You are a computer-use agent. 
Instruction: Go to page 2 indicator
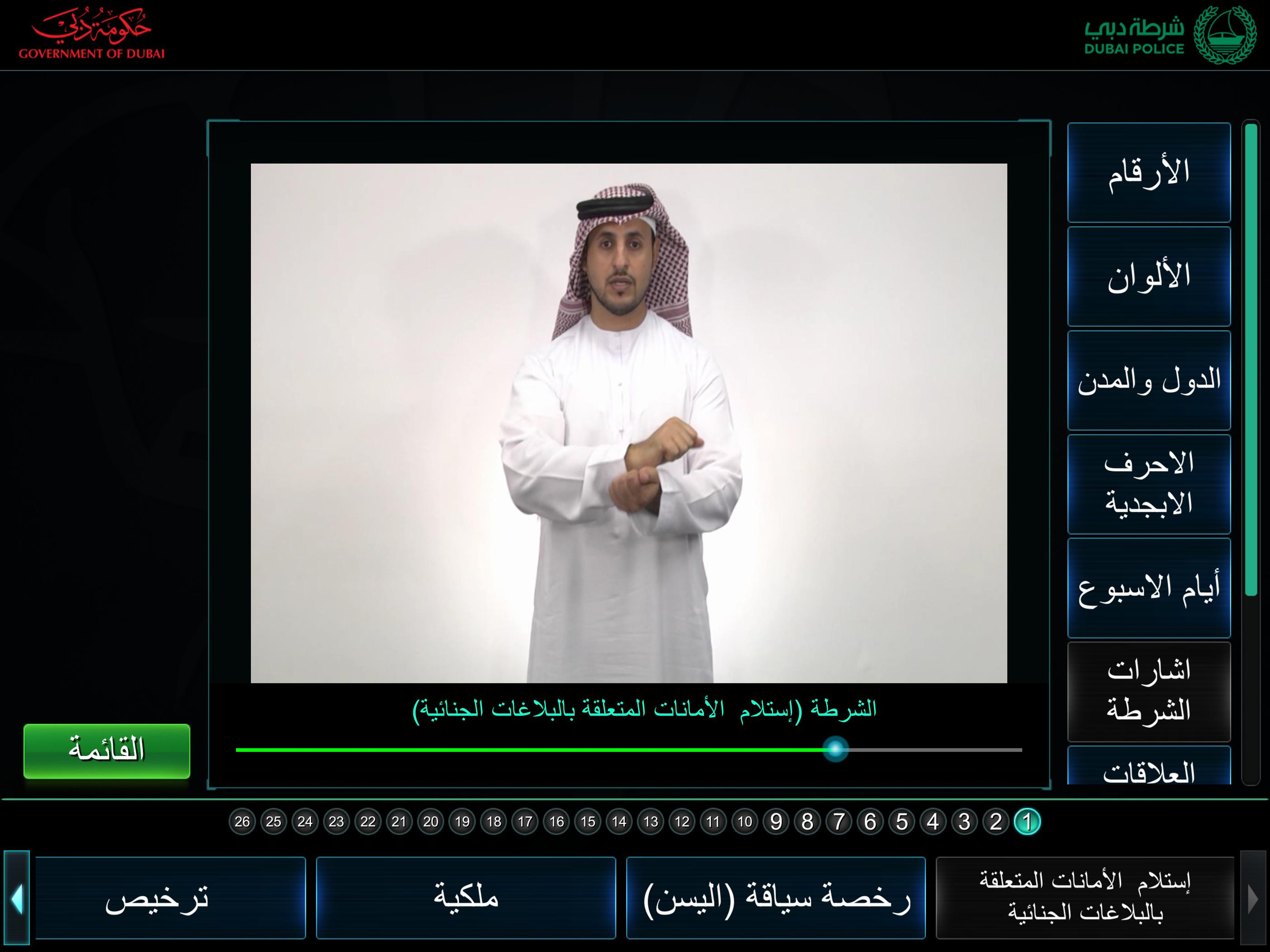point(996,822)
